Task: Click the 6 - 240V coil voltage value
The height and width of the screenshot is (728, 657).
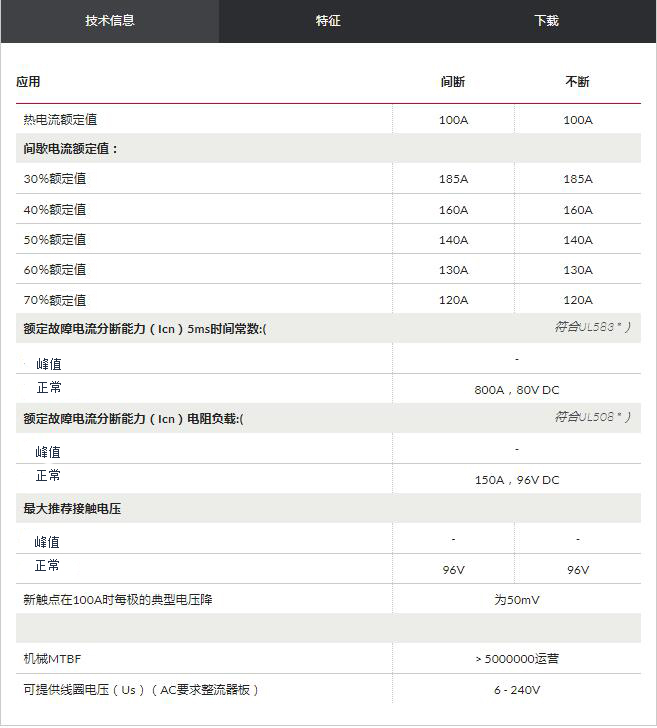Action: [516, 690]
